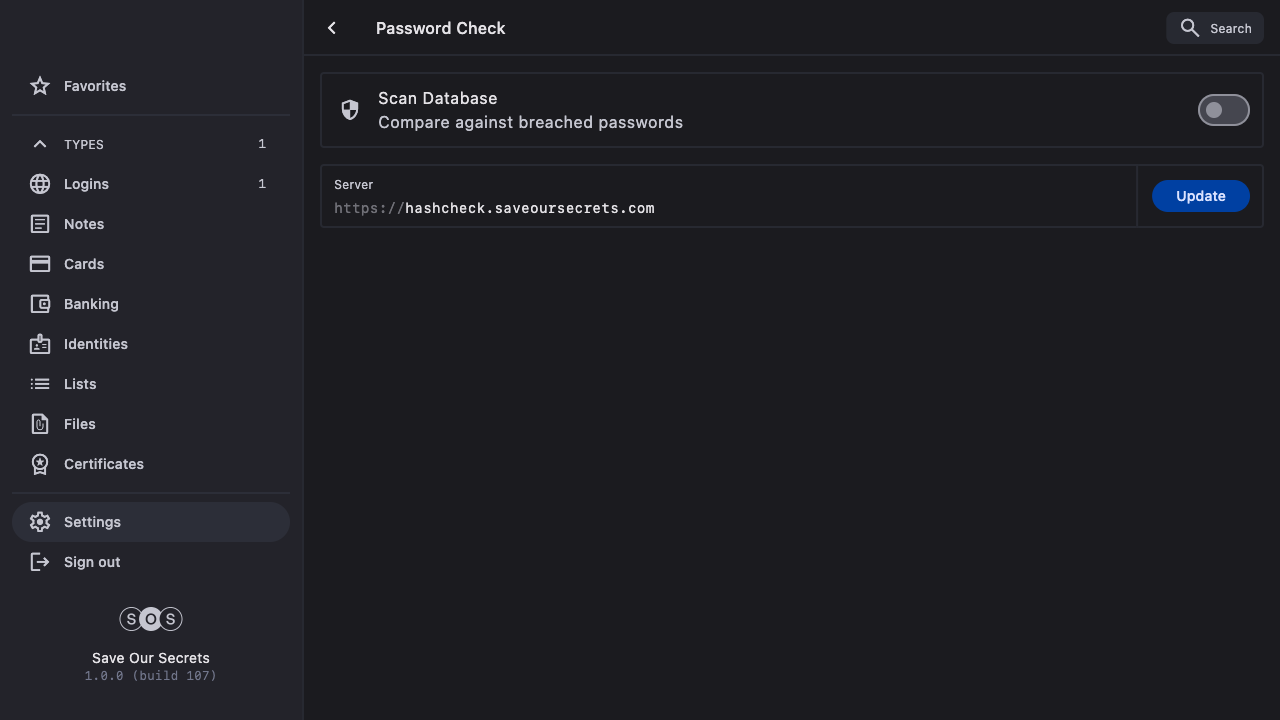Click the Lists icon in sidebar

(40, 384)
